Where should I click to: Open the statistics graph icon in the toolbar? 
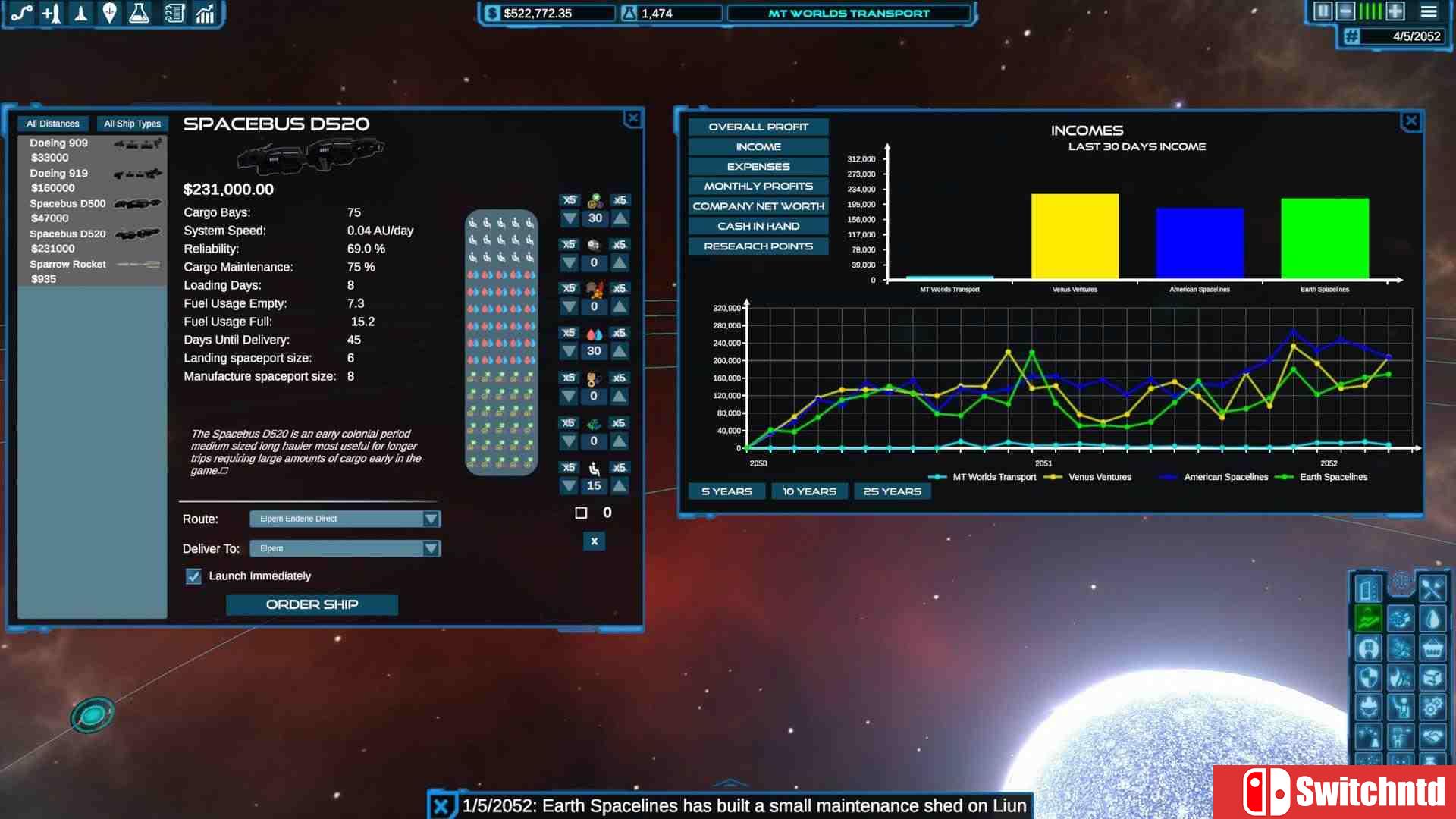point(204,13)
